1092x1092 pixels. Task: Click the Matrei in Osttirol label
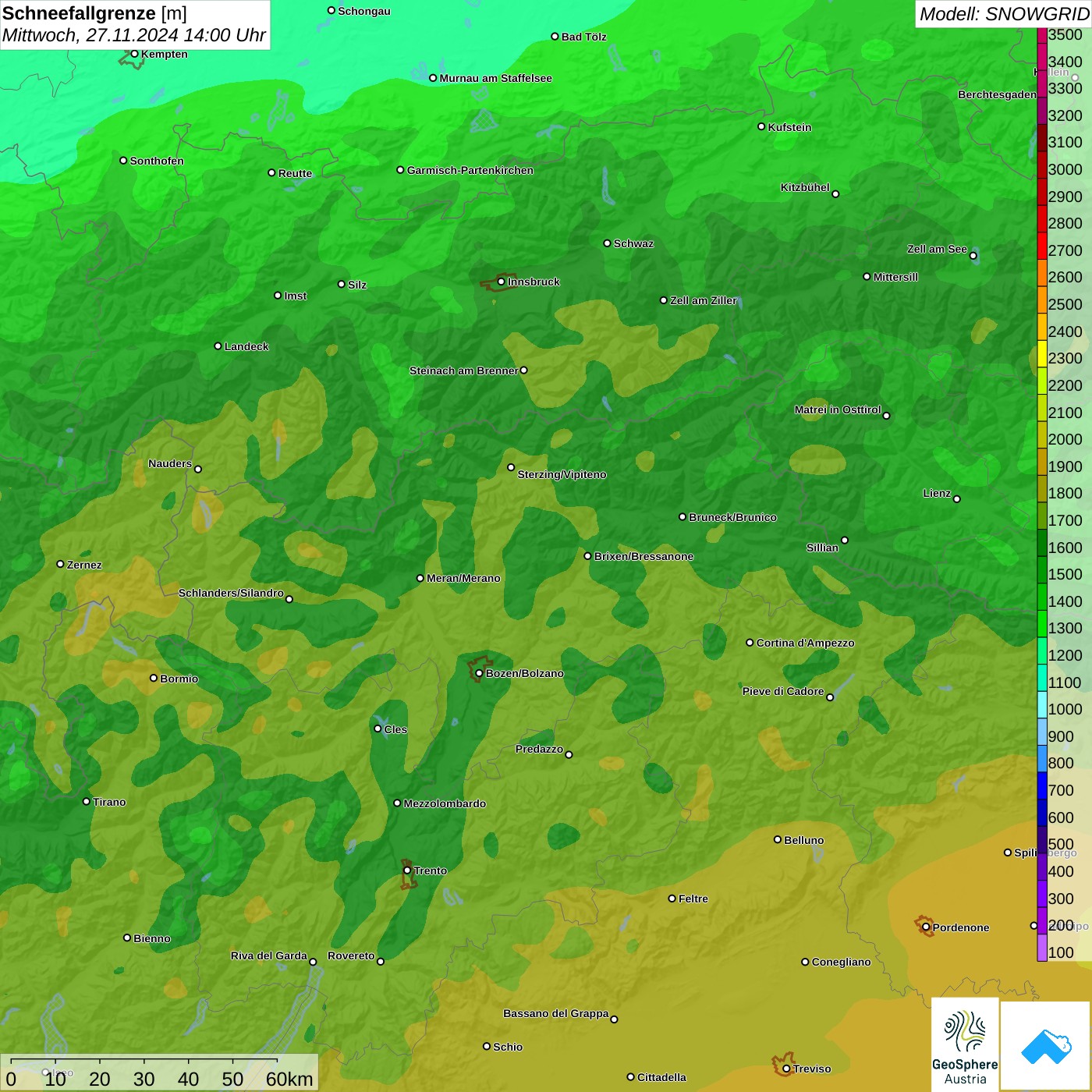click(838, 409)
